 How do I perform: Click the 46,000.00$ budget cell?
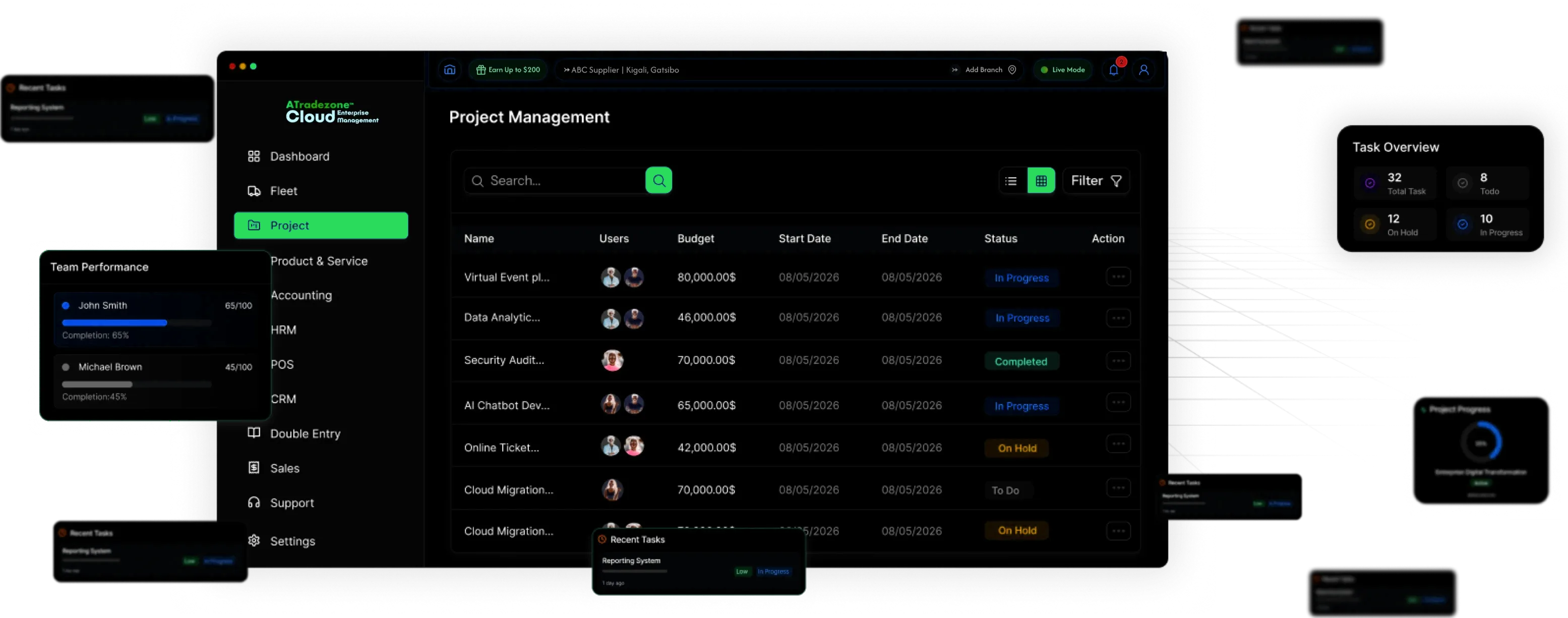click(707, 317)
